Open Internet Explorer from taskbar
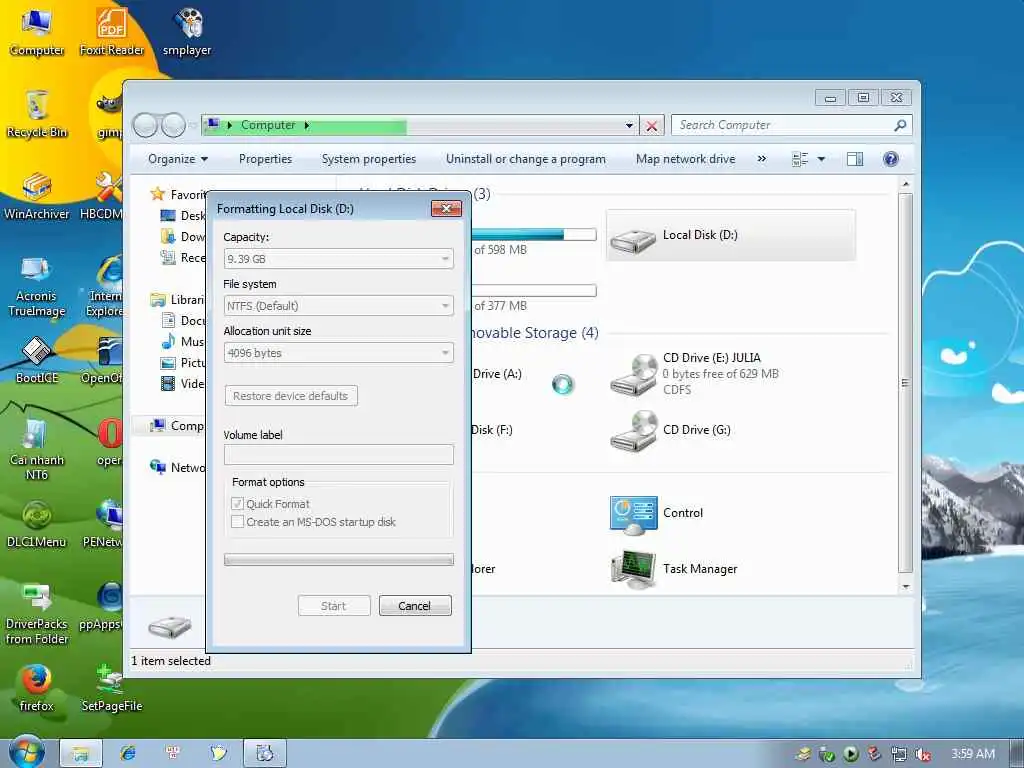The image size is (1024, 768). 128,753
